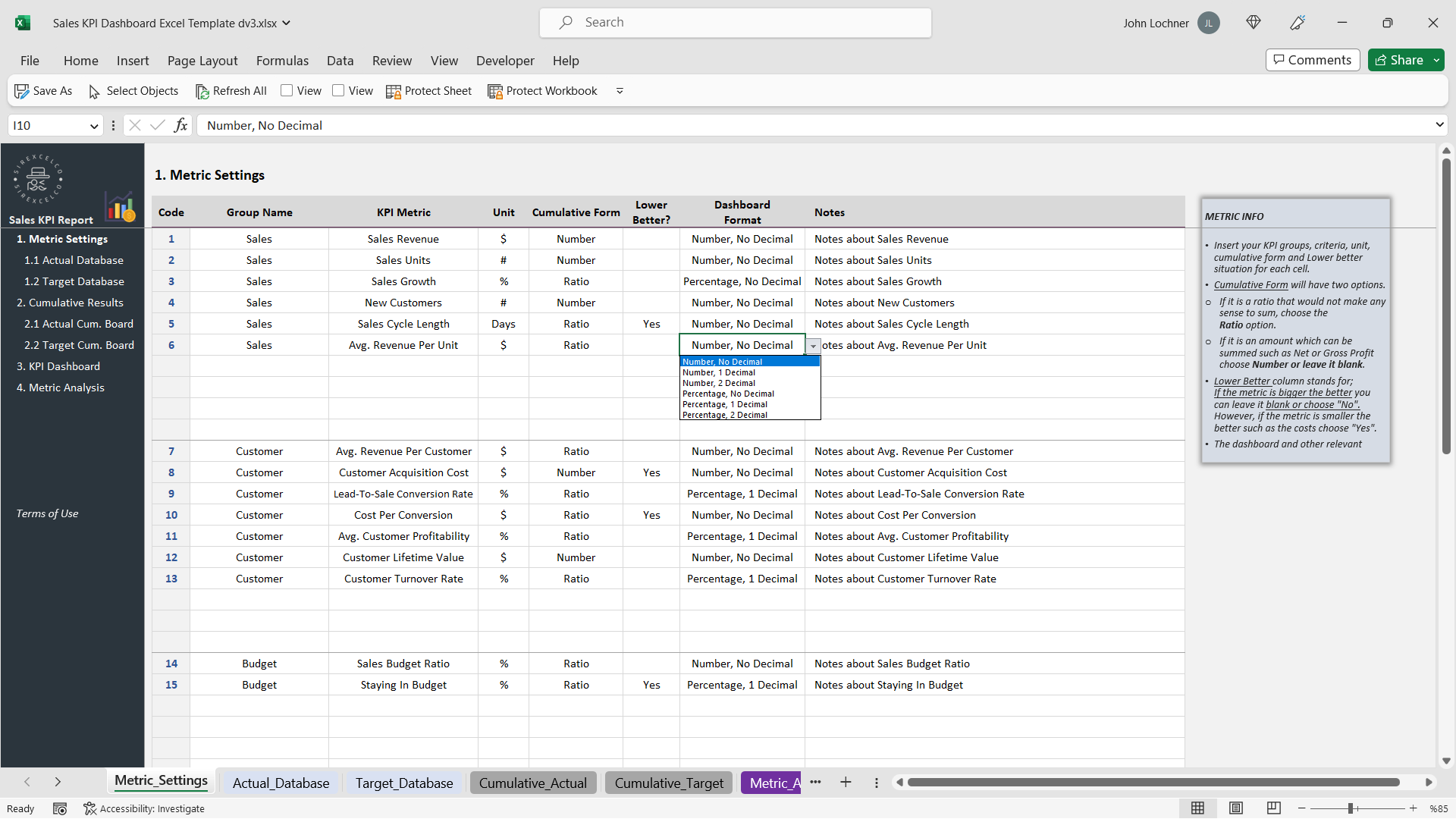The image size is (1456, 819).
Task: Click the Protect Workbook icon
Action: click(x=495, y=91)
